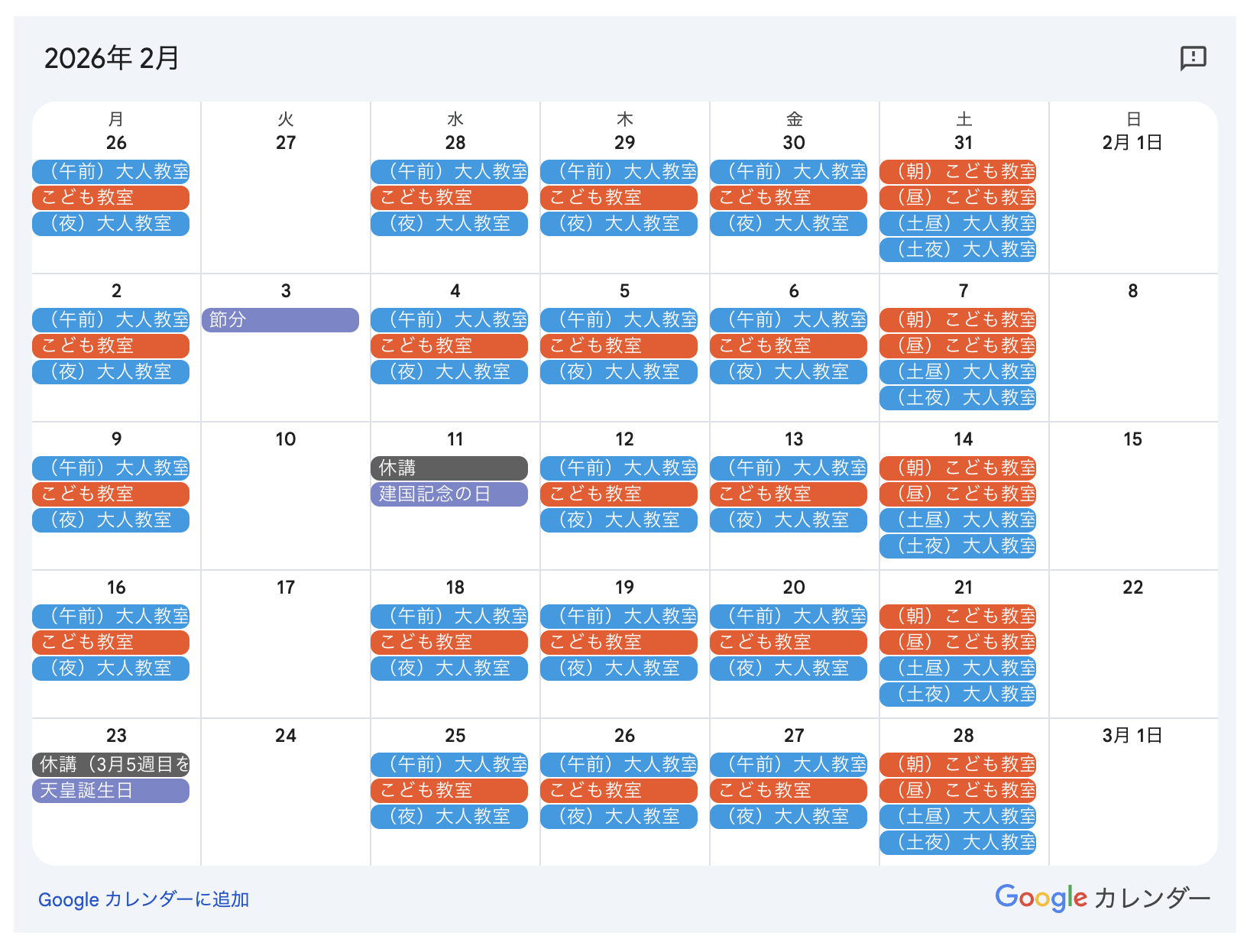
Task: Open こども教室 event on February 4
Action: (449, 346)
